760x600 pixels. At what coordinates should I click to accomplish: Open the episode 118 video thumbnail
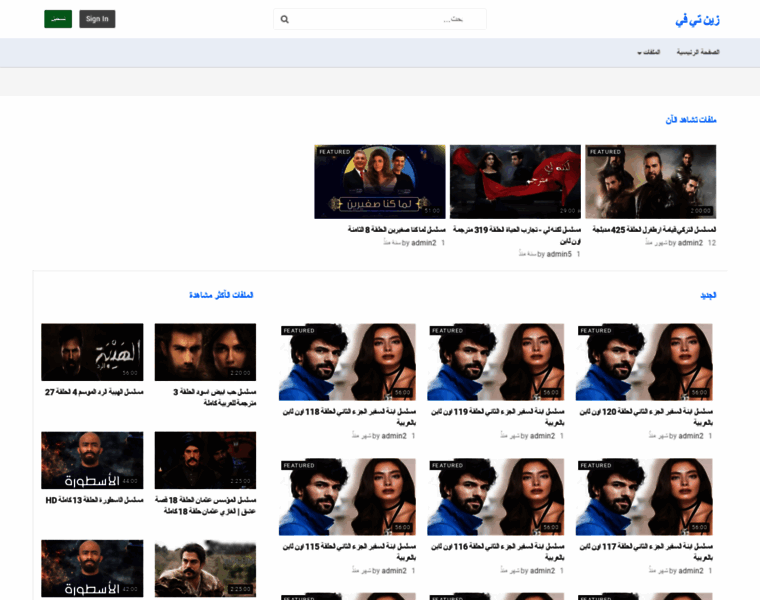pos(347,361)
